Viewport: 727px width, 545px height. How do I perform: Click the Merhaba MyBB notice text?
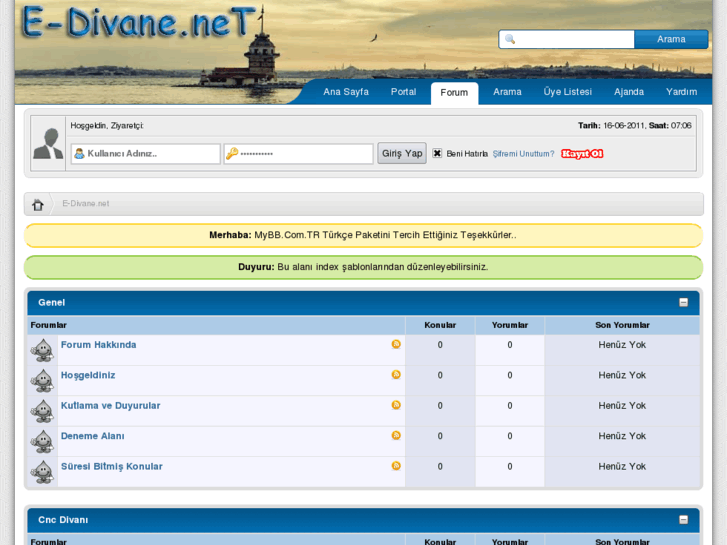coord(363,235)
